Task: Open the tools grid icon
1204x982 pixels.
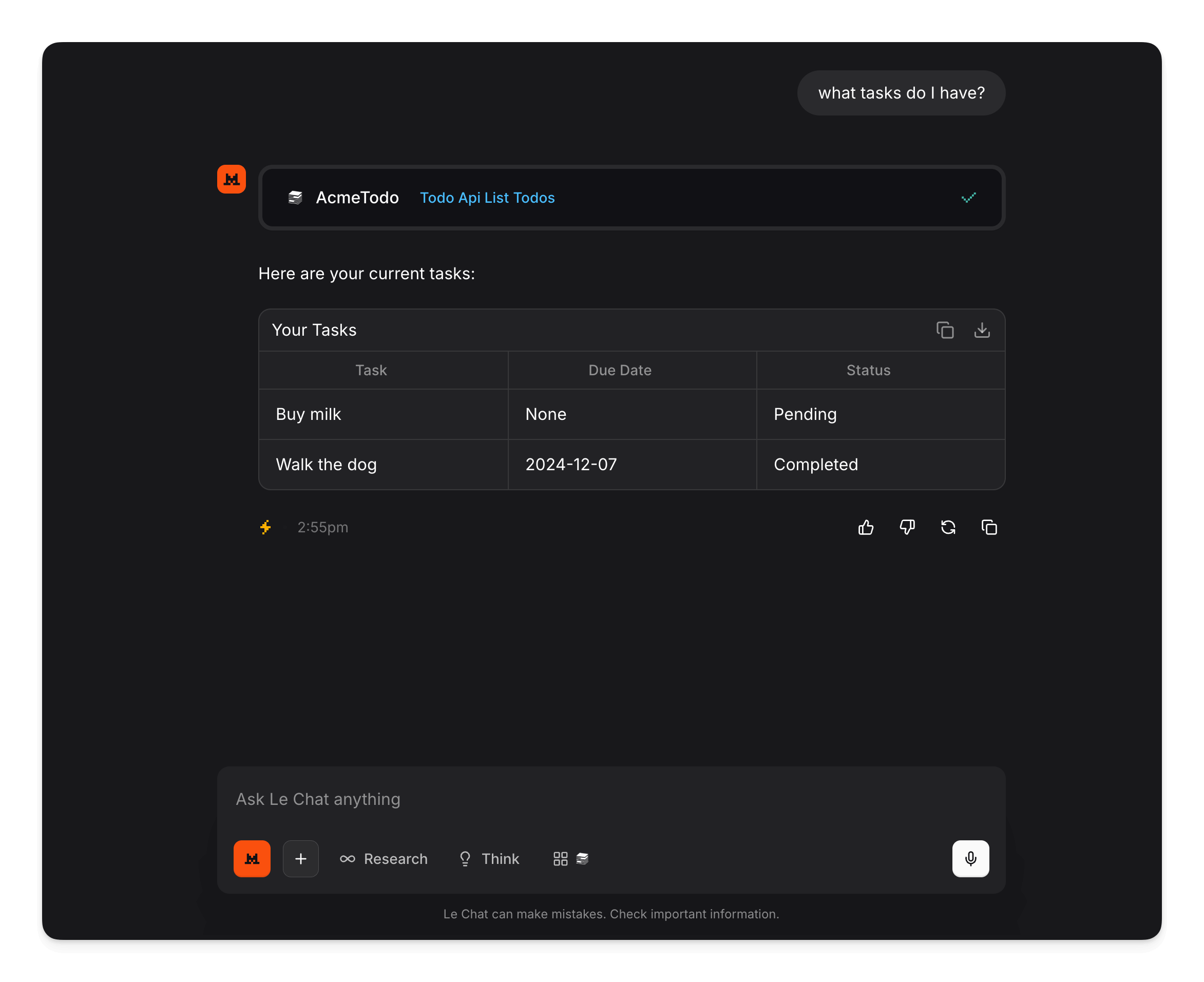Action: tap(560, 859)
